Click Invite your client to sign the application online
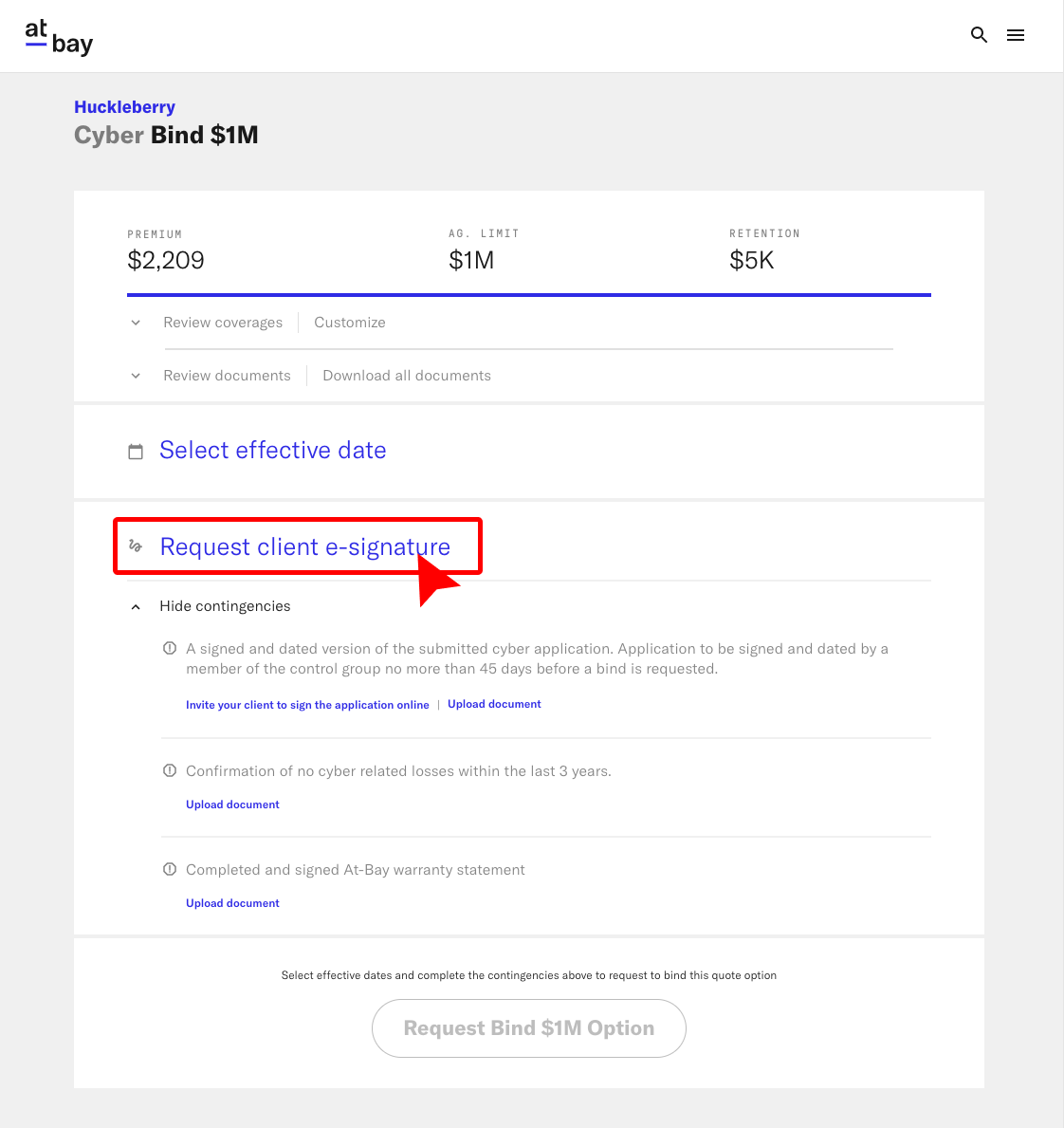1064x1128 pixels. coord(307,704)
